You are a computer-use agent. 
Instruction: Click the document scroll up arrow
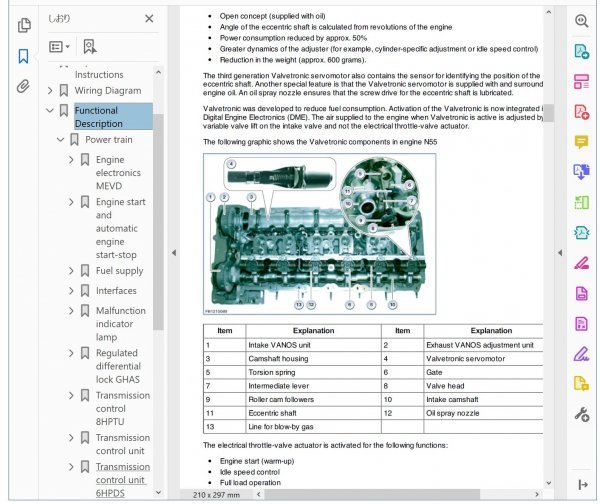pyautogui.click(x=548, y=12)
